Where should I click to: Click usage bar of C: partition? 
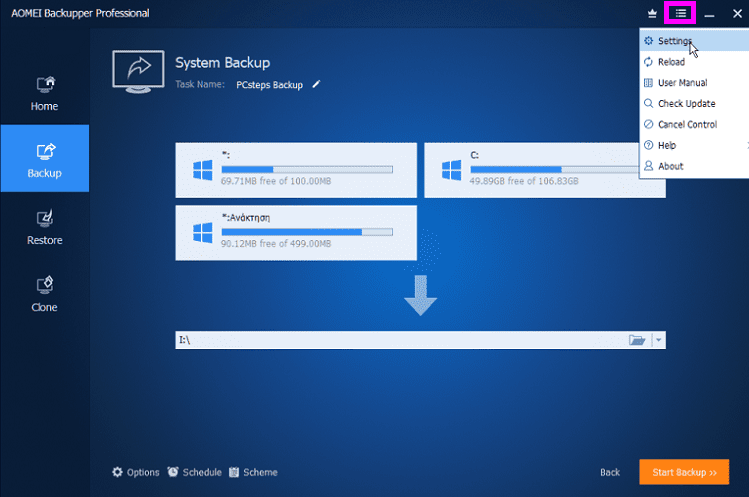coord(555,169)
